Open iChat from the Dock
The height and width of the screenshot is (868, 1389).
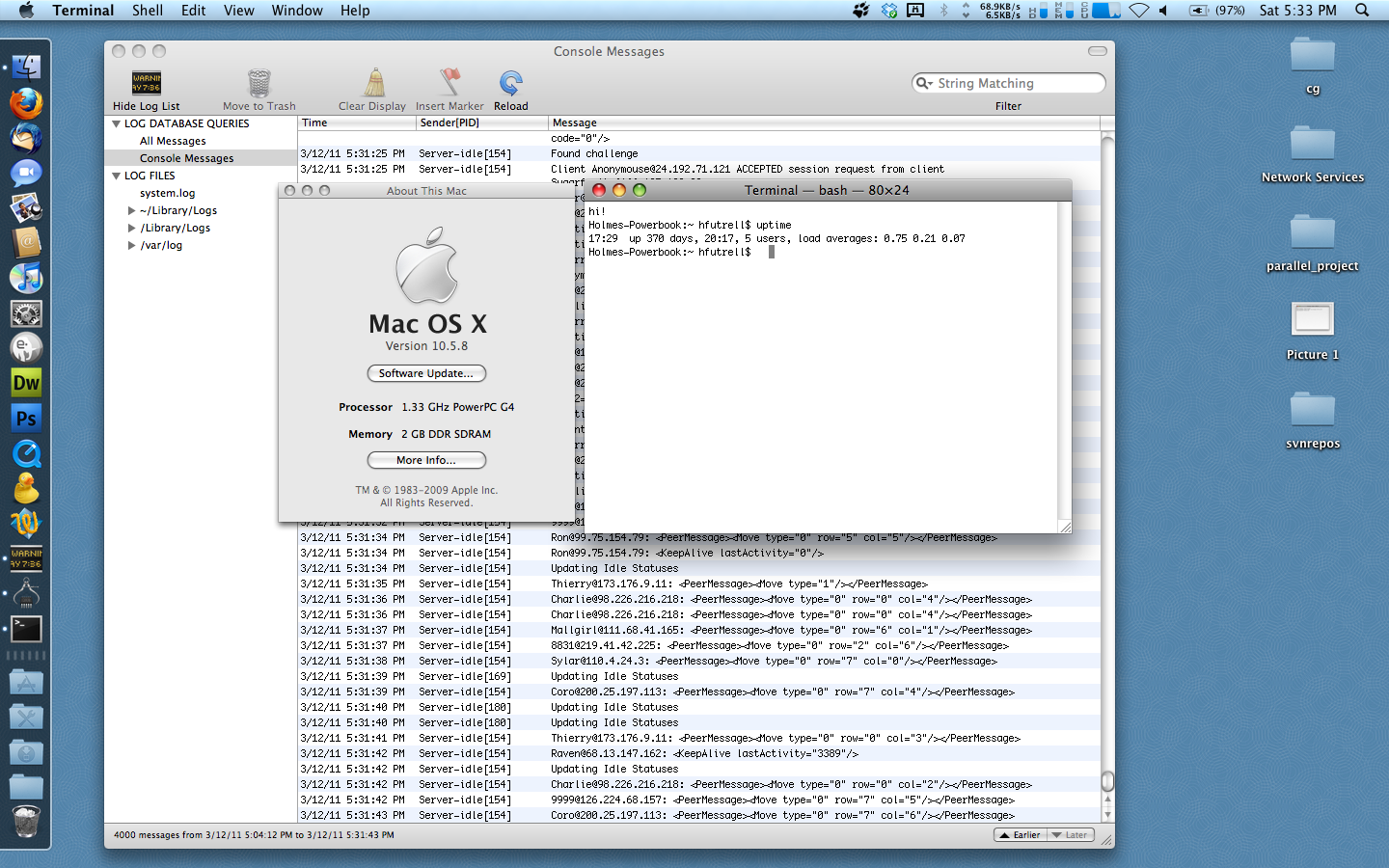[x=26, y=173]
